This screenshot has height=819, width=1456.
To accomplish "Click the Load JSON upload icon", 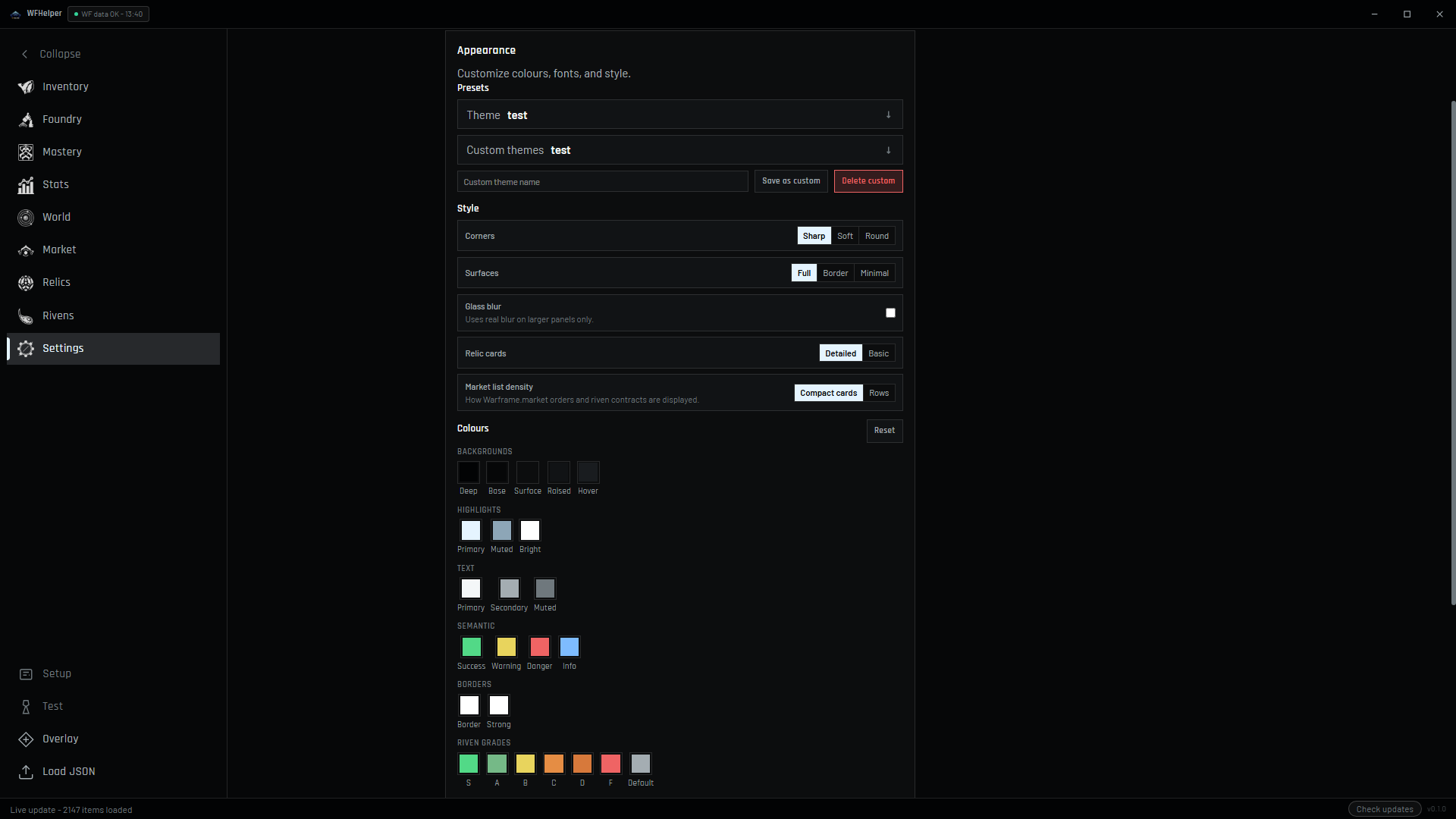I will [26, 771].
